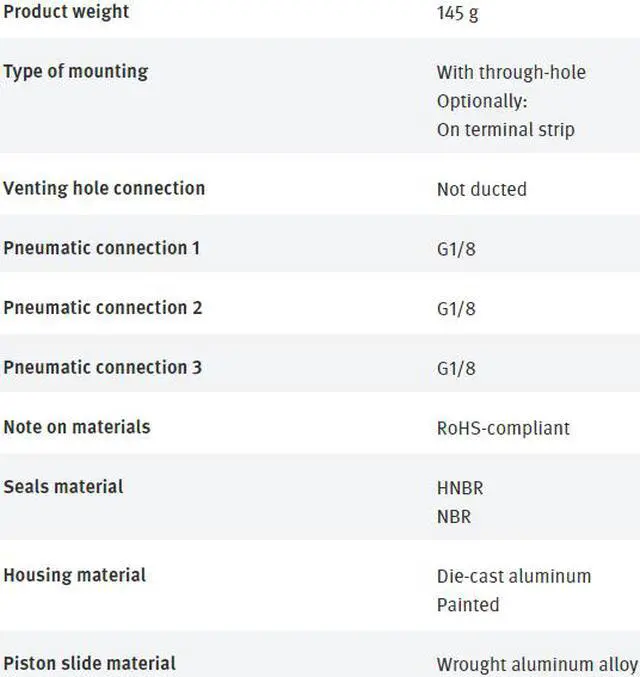Select G1/8 value of Pneumatic connection 2
Image resolution: width=640 pixels, height=677 pixels.
click(456, 309)
